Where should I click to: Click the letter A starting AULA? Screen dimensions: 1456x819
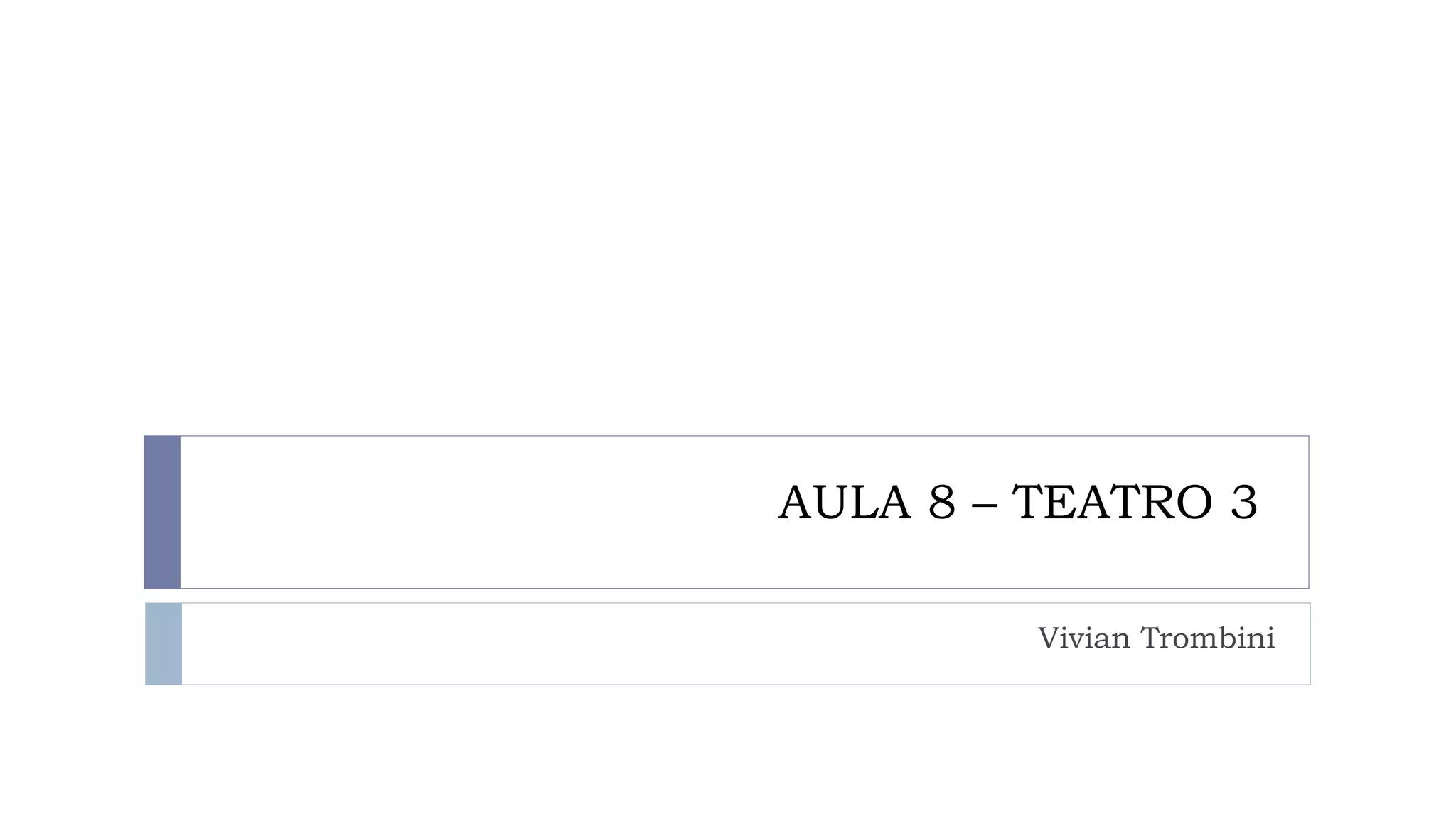795,503
